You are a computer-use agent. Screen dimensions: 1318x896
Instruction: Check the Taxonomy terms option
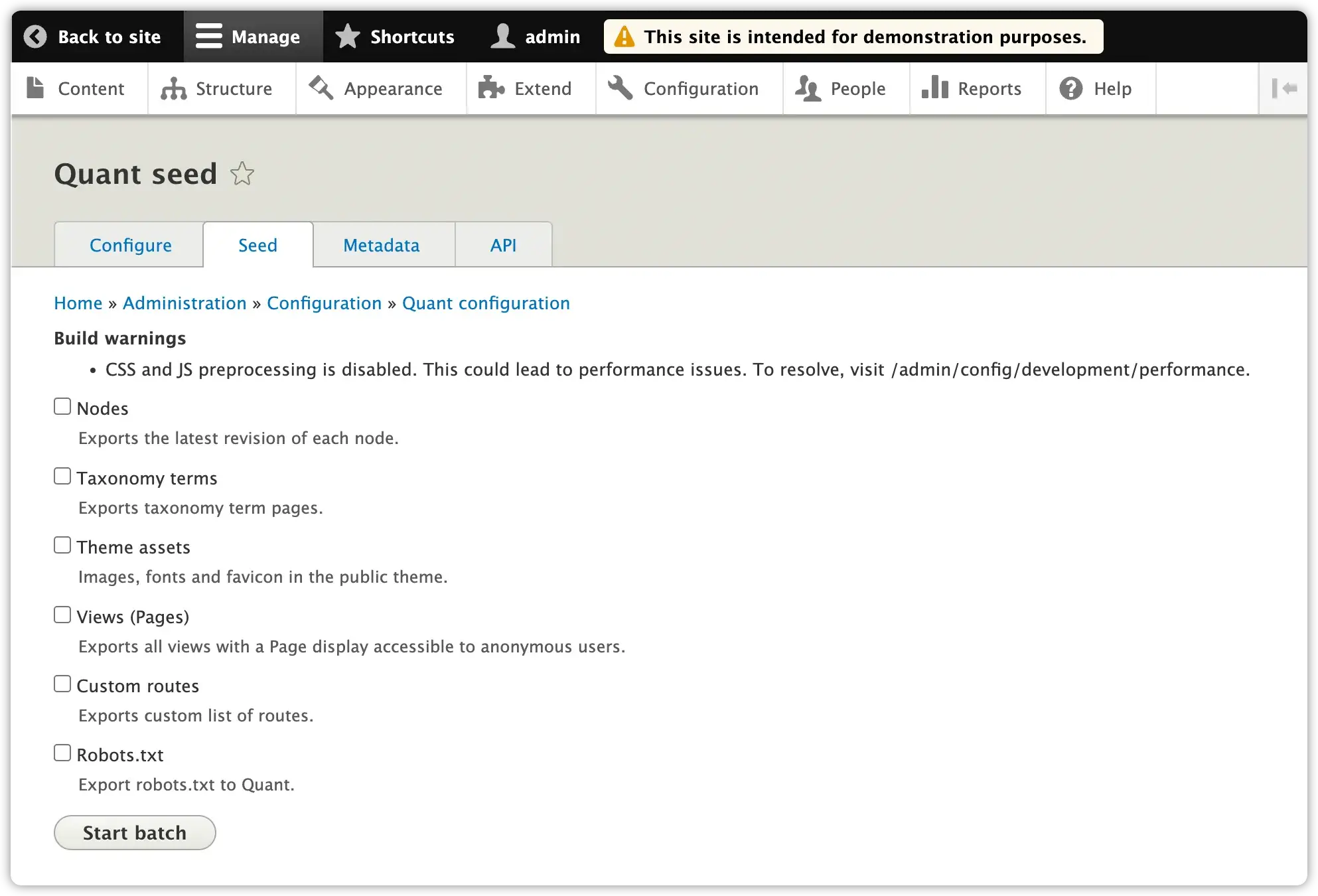[62, 475]
